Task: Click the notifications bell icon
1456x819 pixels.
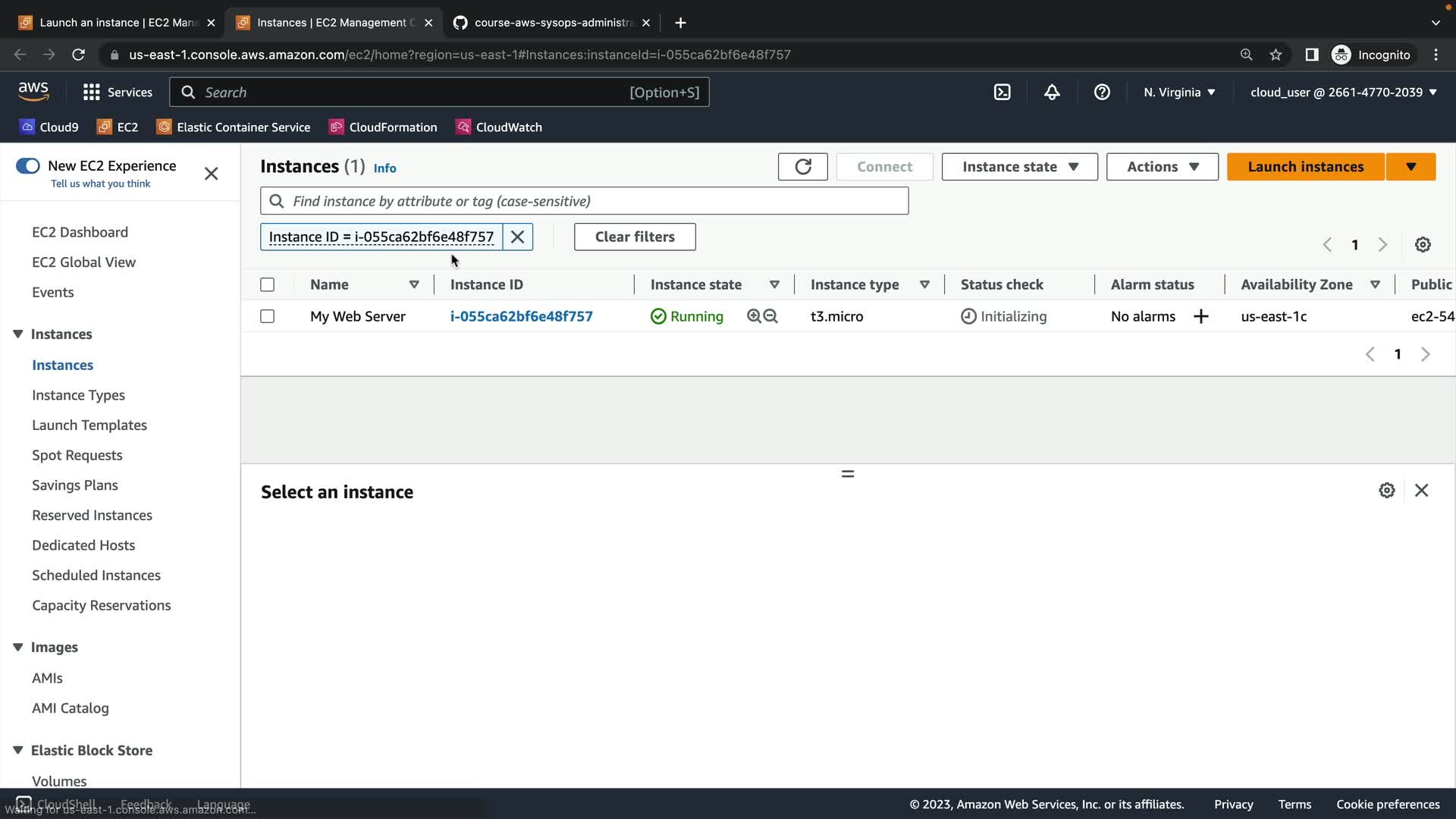Action: pyautogui.click(x=1052, y=92)
